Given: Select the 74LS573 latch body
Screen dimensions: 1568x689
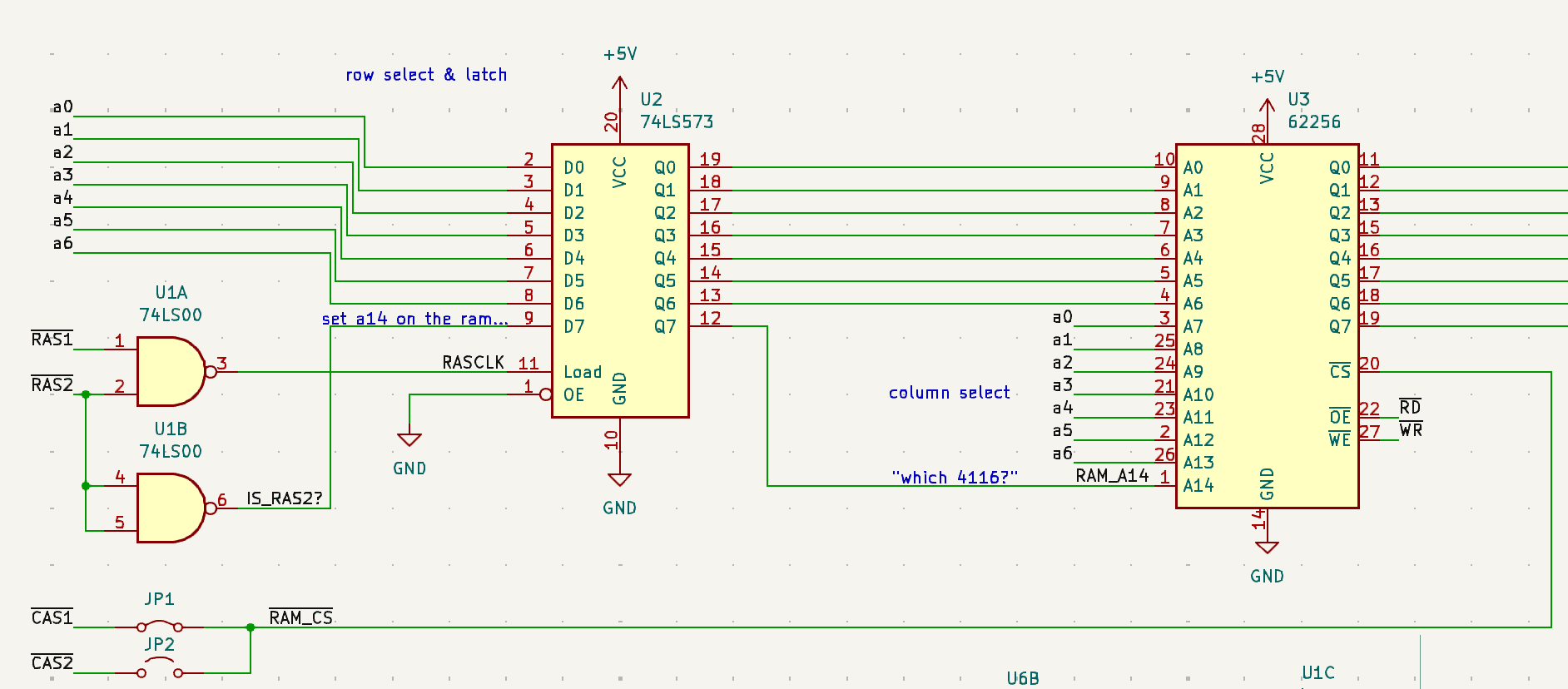Looking at the screenshot, I should (620, 280).
